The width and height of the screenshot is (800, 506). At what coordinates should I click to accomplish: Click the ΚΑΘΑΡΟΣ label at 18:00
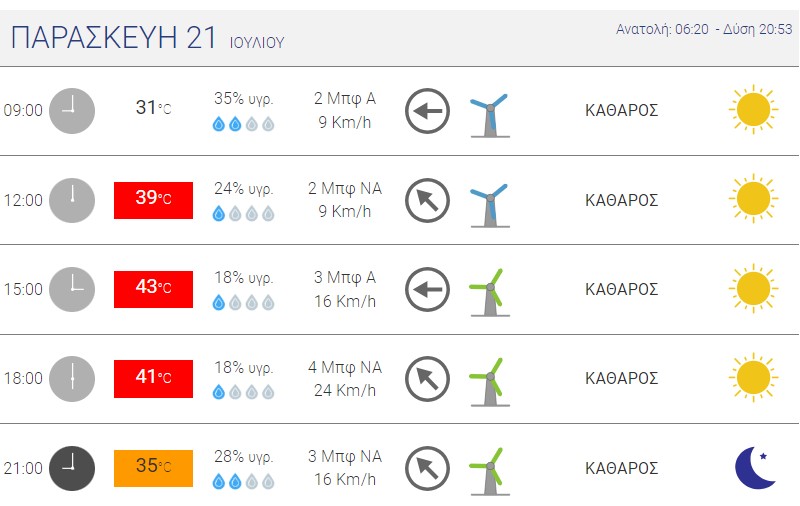[621, 378]
